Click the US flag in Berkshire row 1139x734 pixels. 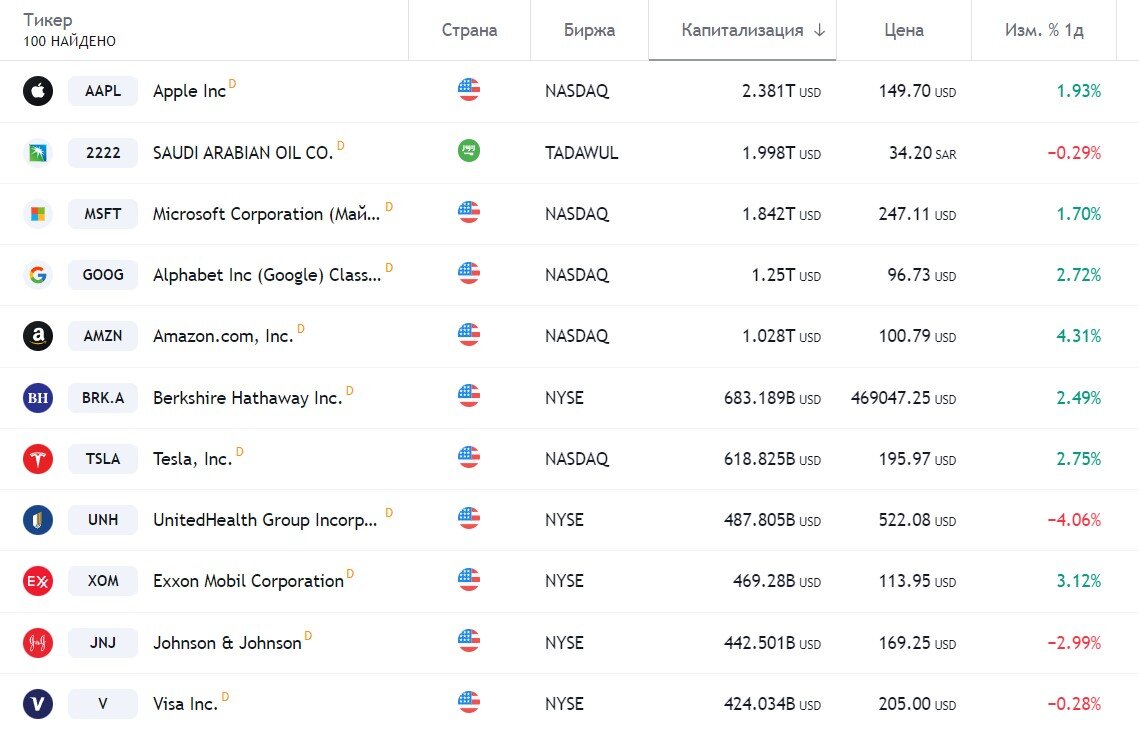[x=469, y=395]
